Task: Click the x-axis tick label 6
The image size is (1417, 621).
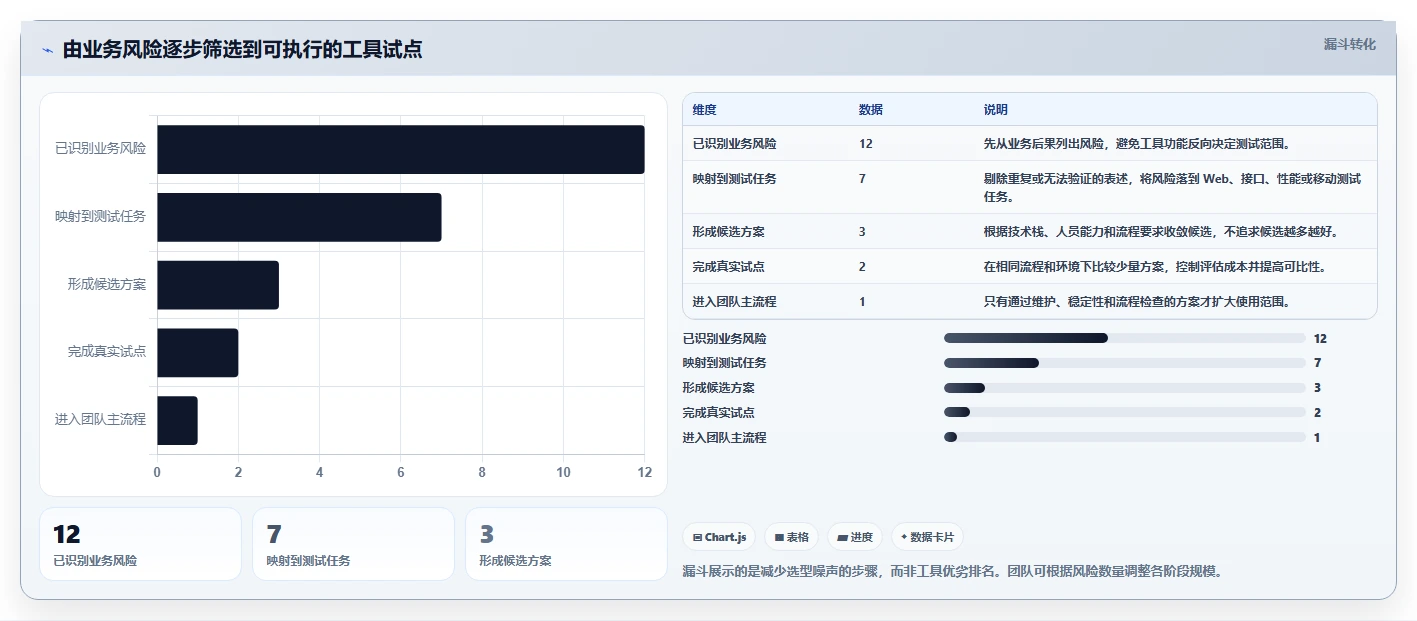Action: pos(401,473)
